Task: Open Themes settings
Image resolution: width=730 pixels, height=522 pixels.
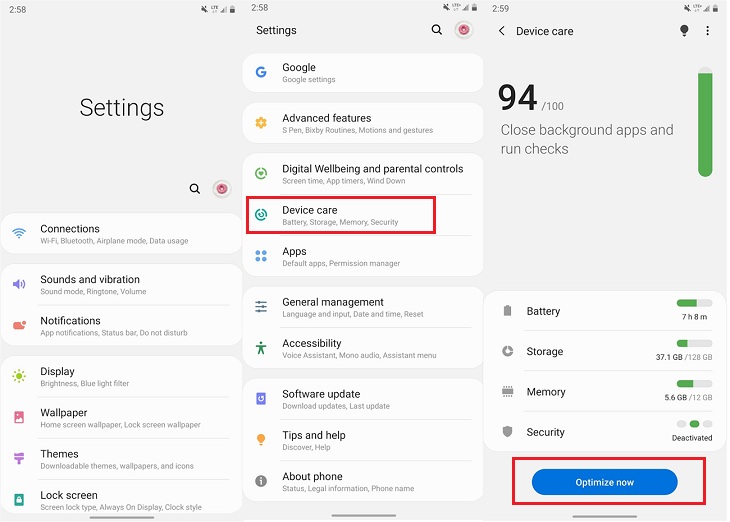Action: coord(121,459)
